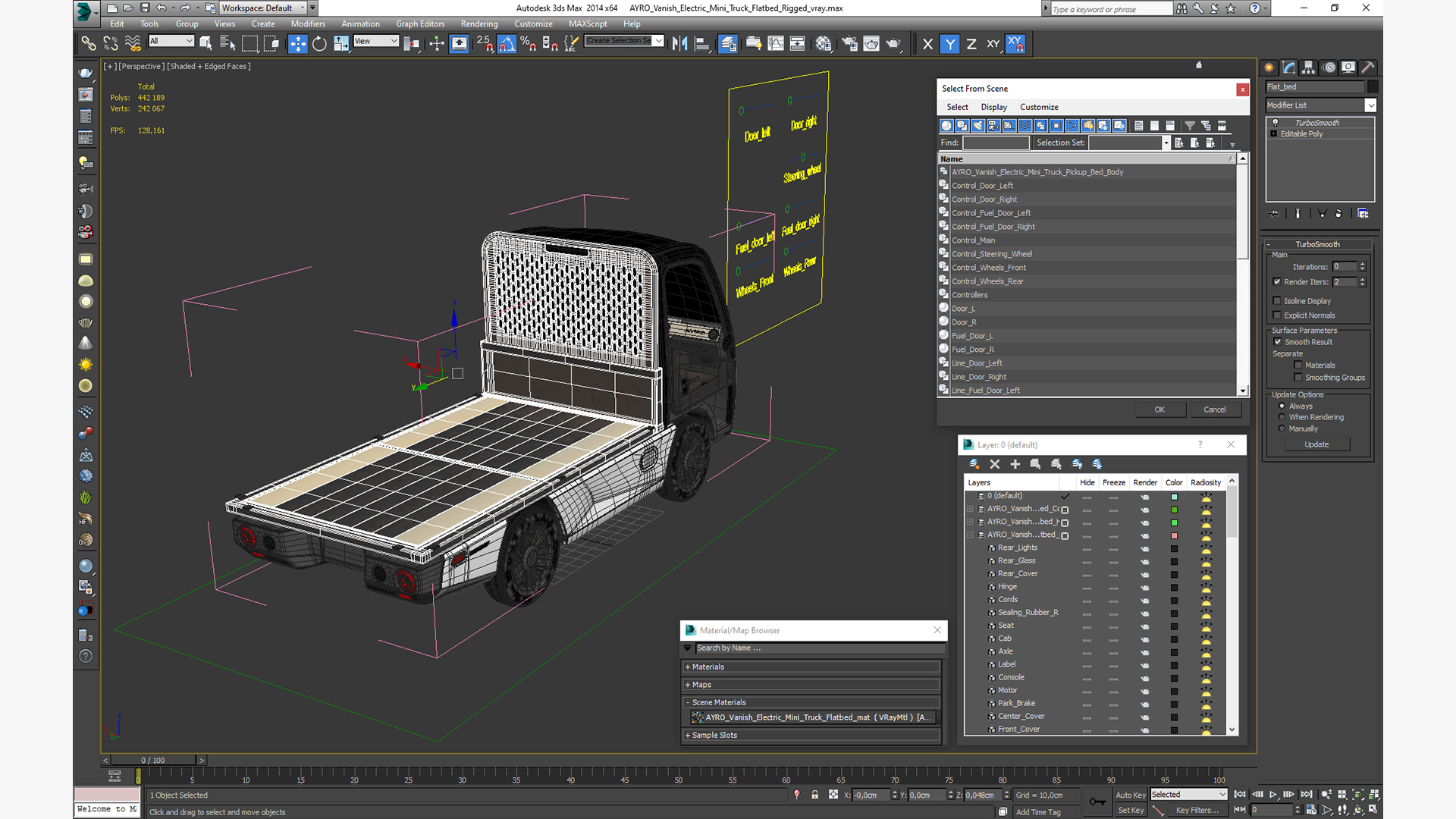Open the Rendering menu

click(x=479, y=24)
